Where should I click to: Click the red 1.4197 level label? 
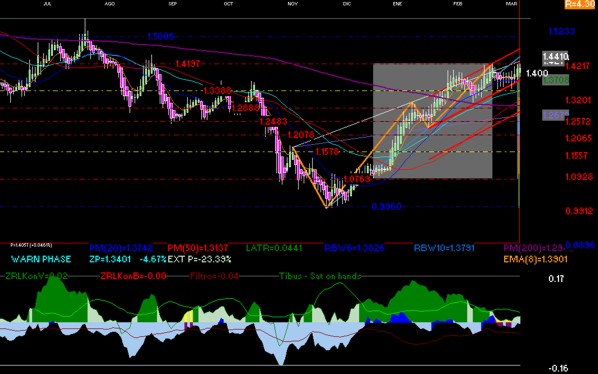(x=187, y=64)
